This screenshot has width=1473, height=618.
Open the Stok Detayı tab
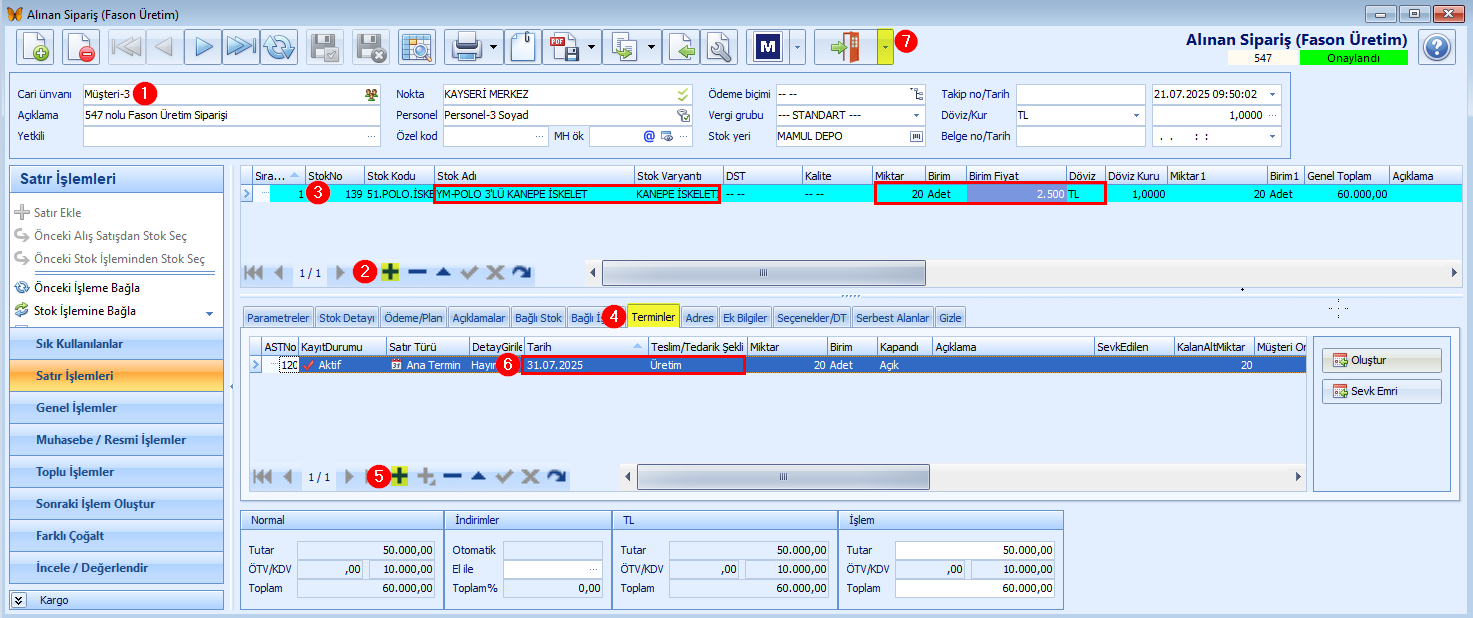coord(347,318)
